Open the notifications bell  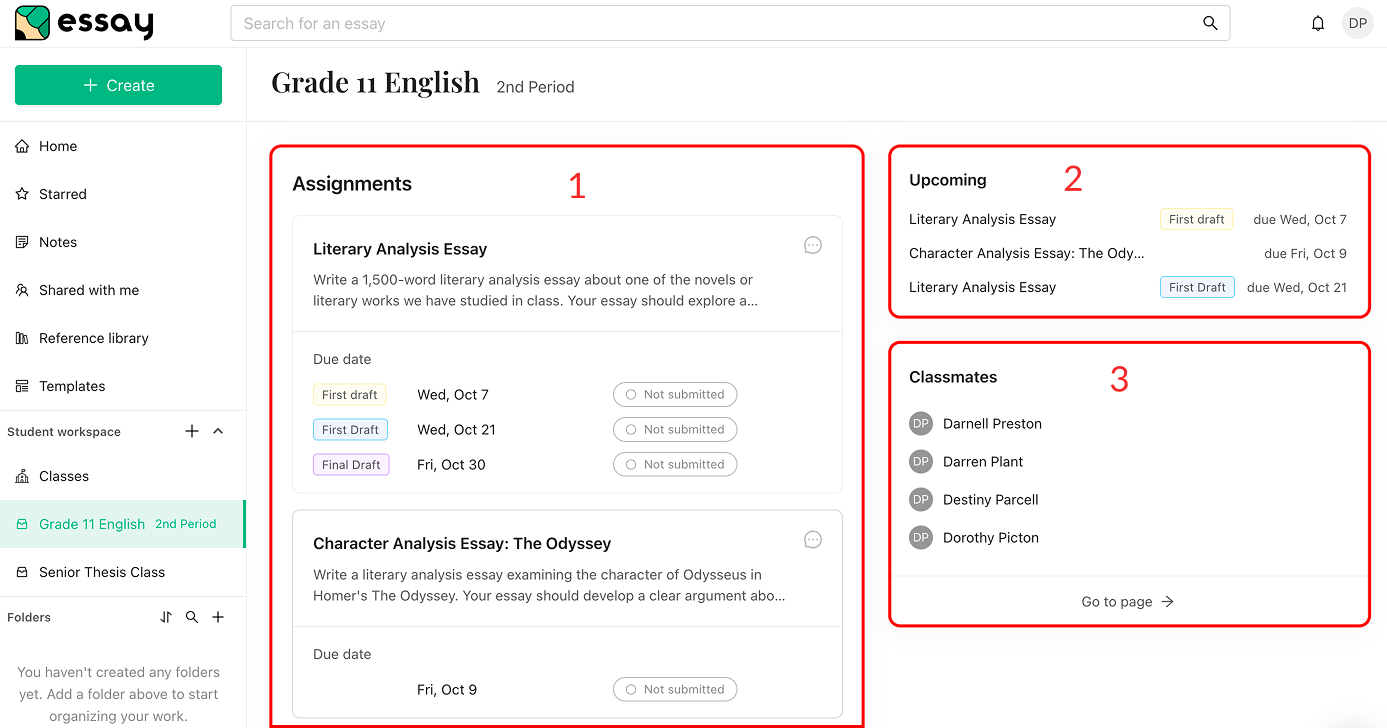[x=1318, y=24]
